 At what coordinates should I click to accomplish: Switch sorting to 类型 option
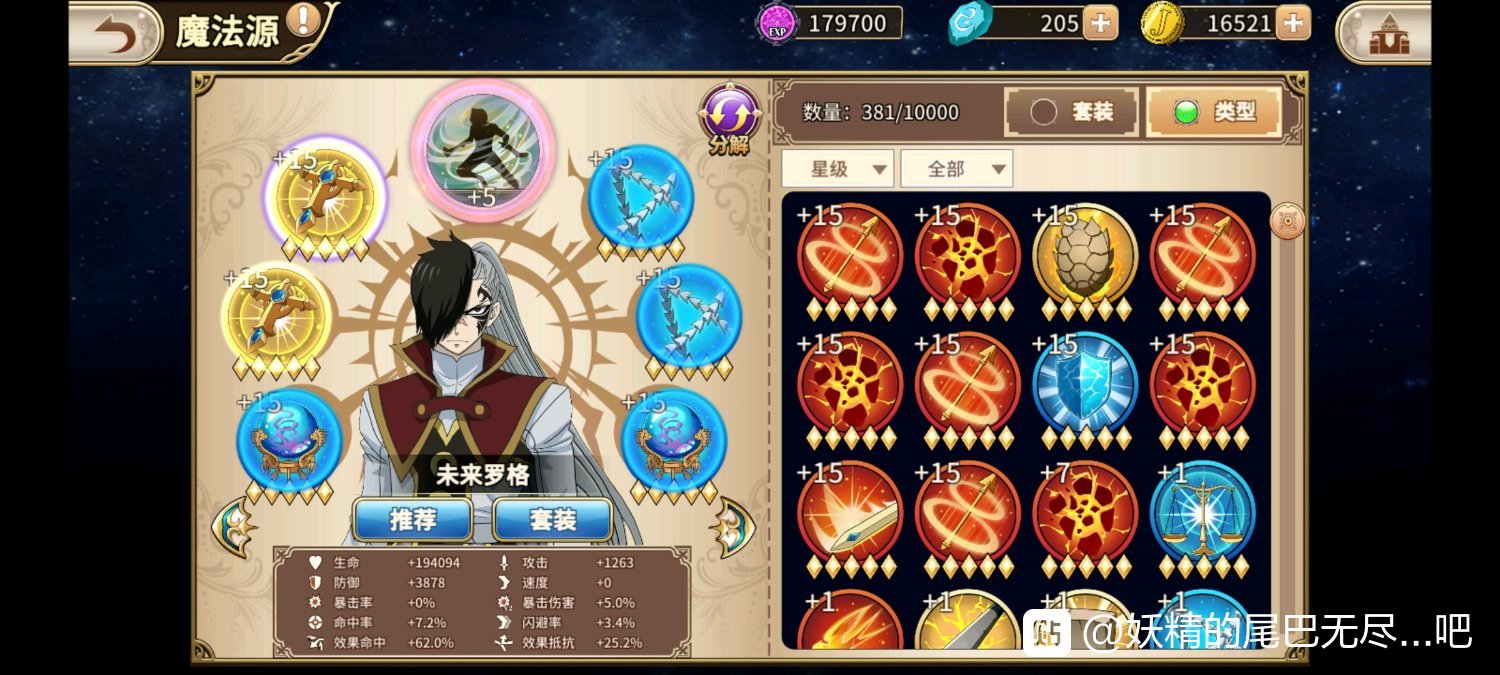[x=1214, y=112]
